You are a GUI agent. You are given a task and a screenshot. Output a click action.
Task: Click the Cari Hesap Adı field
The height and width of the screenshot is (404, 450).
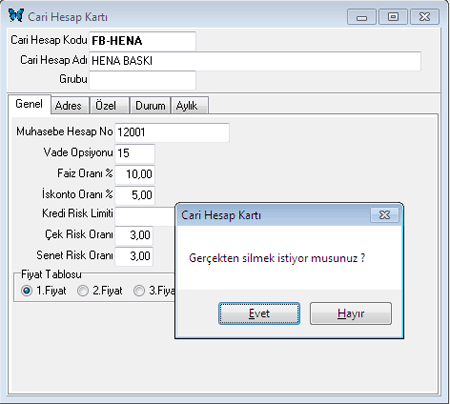pyautogui.click(x=255, y=61)
